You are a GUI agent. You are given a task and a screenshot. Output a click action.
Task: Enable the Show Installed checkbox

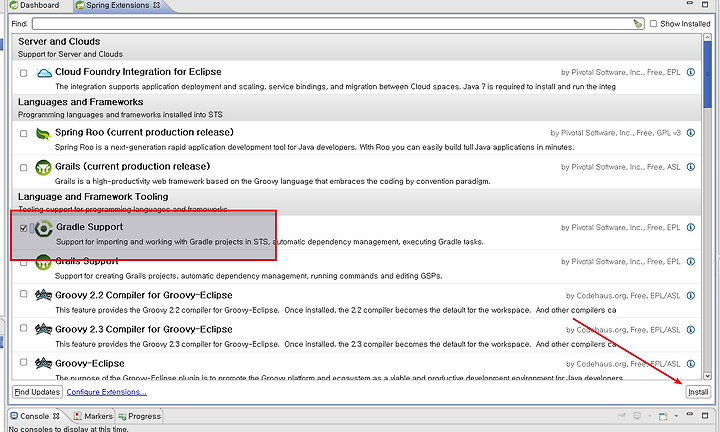coord(653,23)
